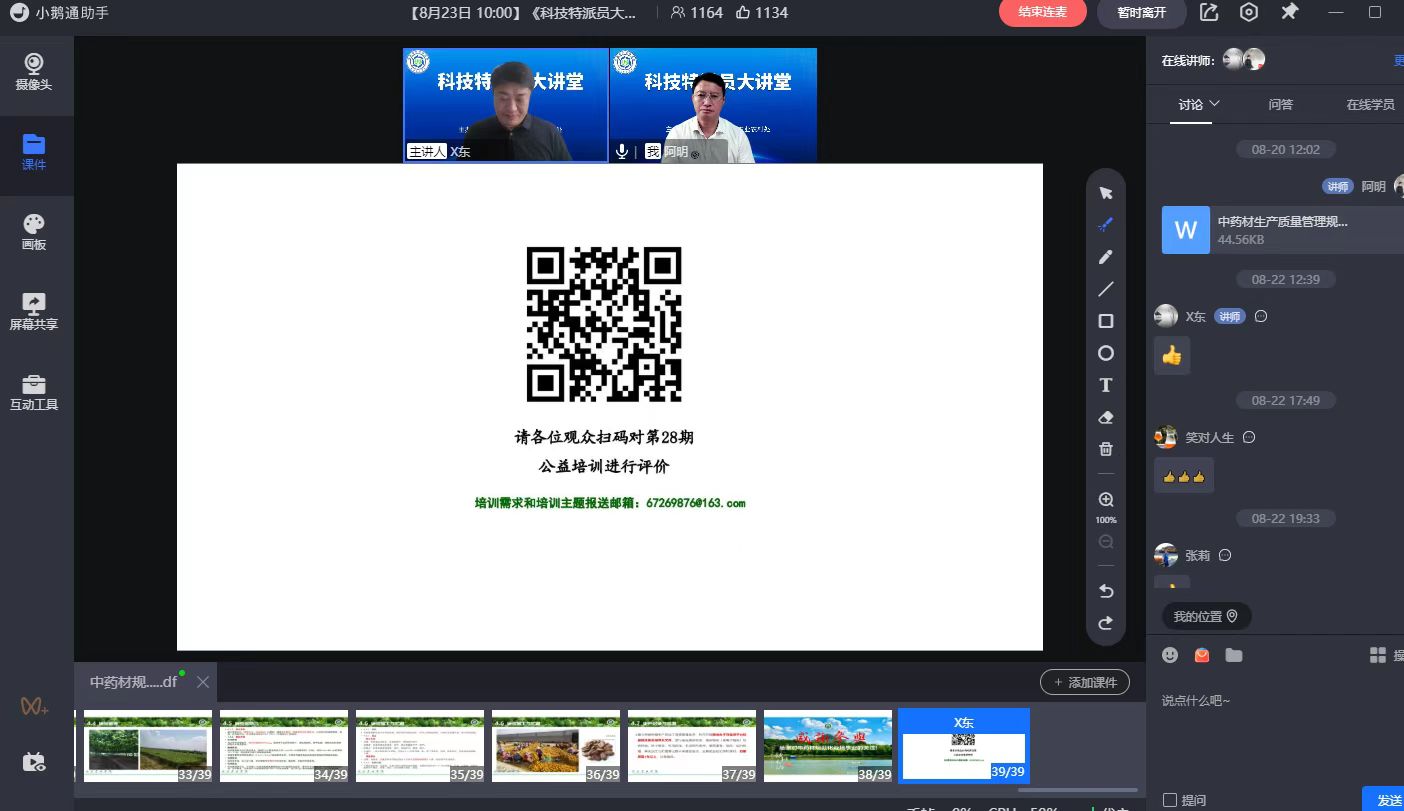The width and height of the screenshot is (1404, 811).
Task: Undo the last annotation
Action: [x=1106, y=591]
